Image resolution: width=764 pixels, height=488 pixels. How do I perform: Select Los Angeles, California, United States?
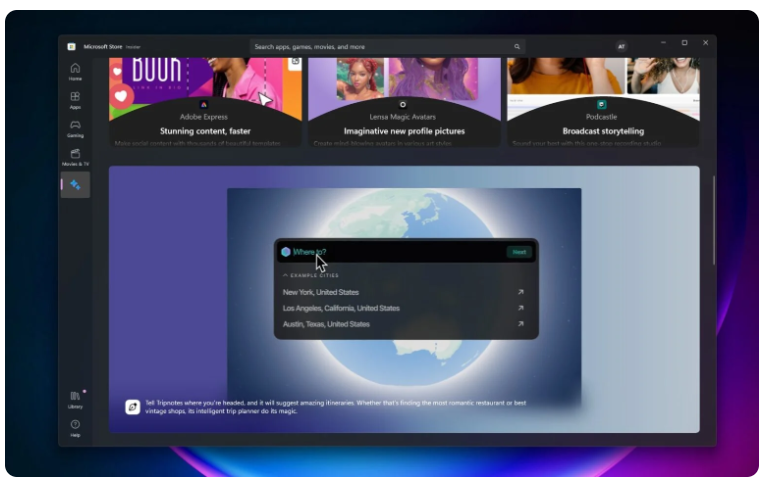341,309
